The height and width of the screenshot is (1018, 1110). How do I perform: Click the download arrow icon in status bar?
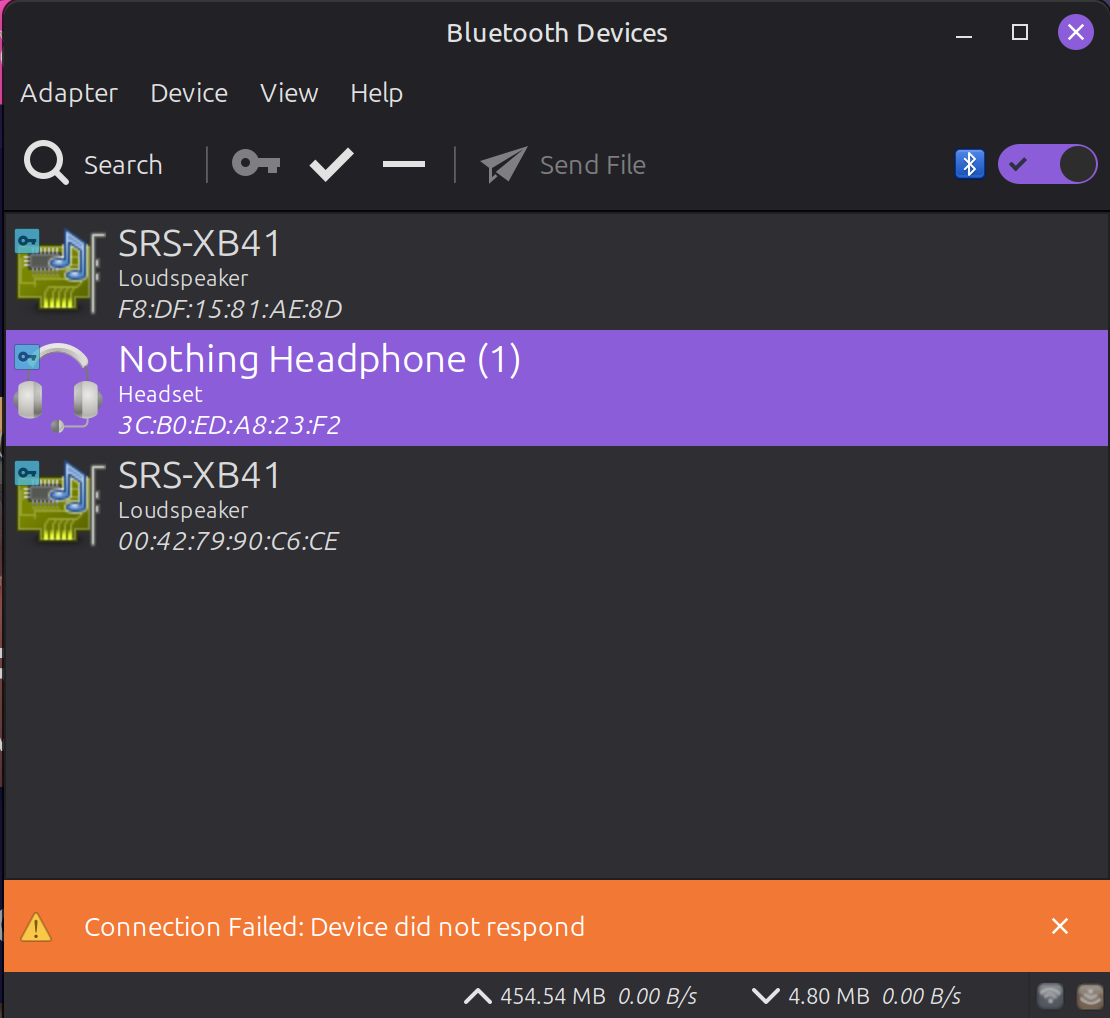[765, 996]
